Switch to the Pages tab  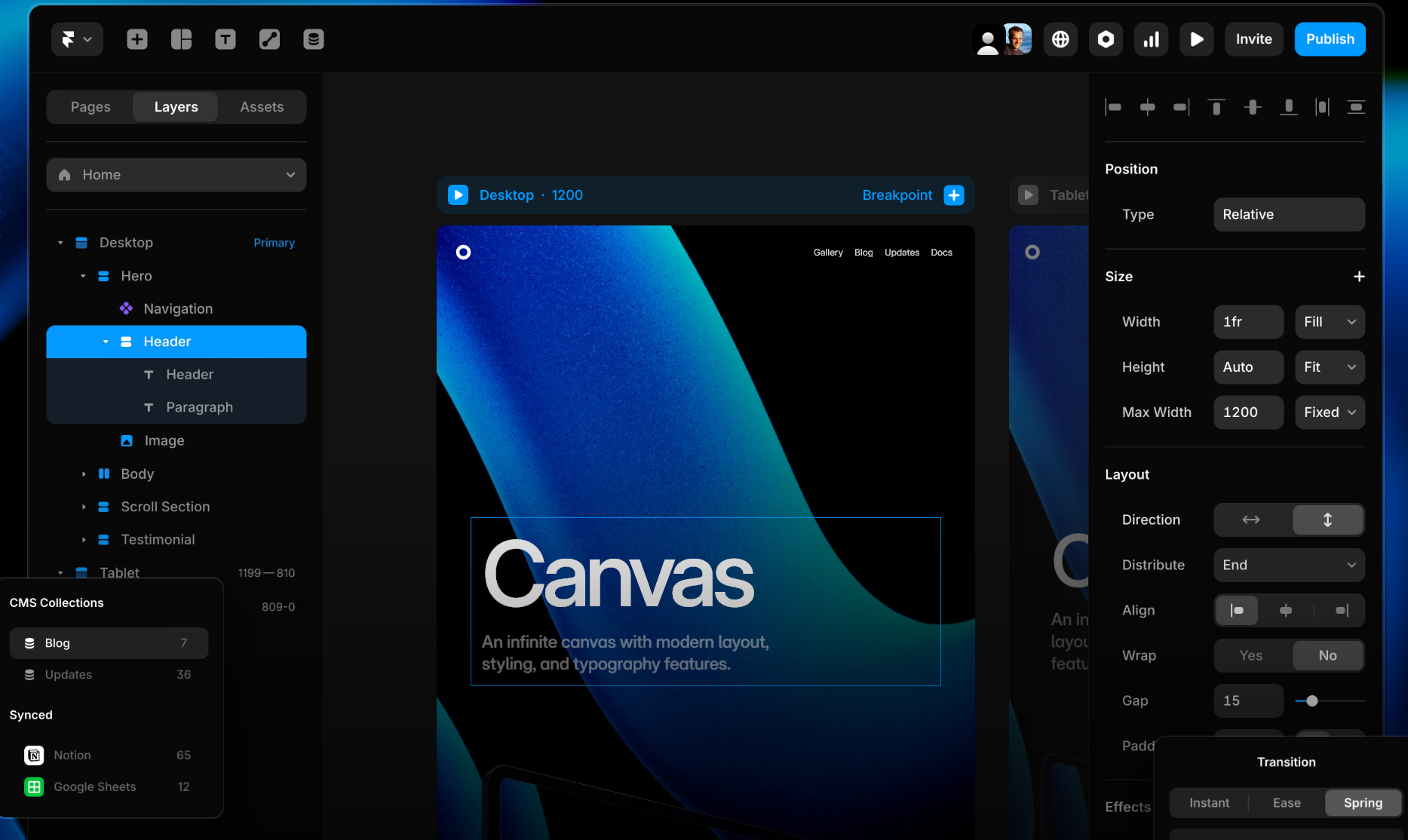90,106
